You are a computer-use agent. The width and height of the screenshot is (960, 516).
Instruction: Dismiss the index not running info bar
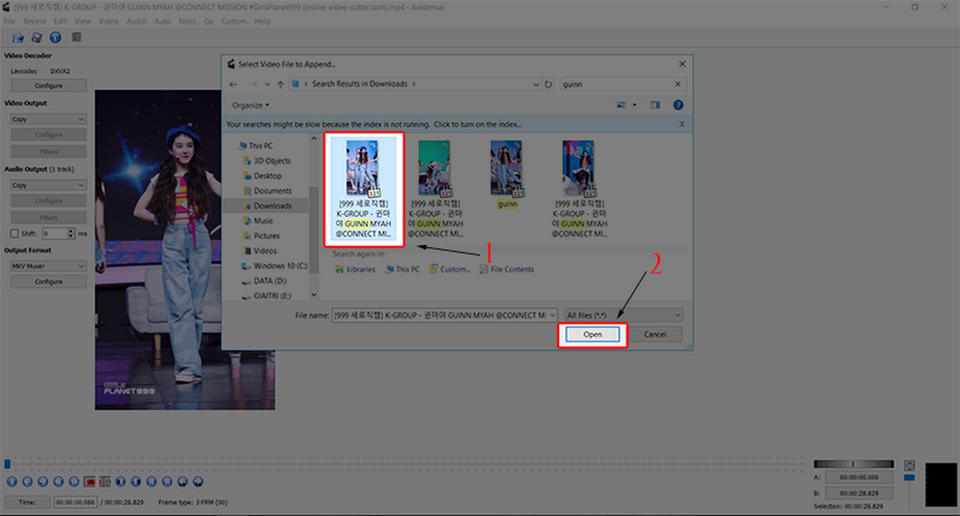tap(682, 124)
